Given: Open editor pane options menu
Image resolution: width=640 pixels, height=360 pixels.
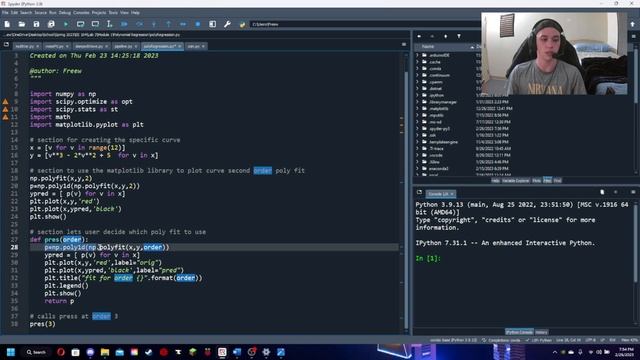Looking at the screenshot, I should [404, 44].
